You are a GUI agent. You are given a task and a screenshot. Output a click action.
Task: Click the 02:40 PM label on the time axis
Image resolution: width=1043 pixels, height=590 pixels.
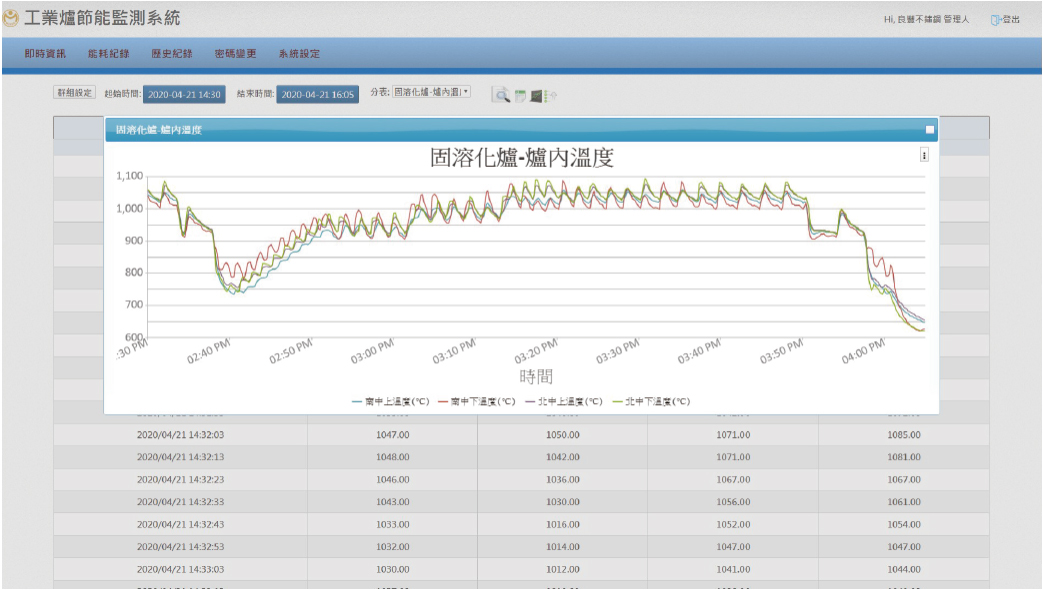[x=209, y=351]
